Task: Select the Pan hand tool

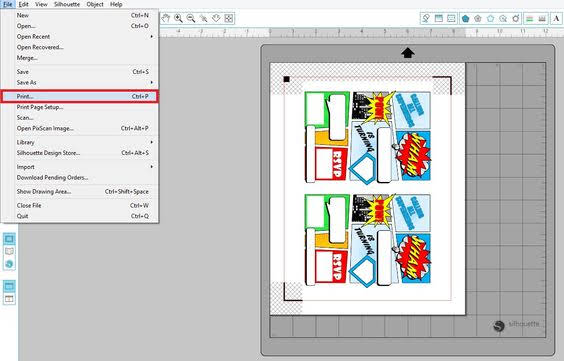Action: 166,18
